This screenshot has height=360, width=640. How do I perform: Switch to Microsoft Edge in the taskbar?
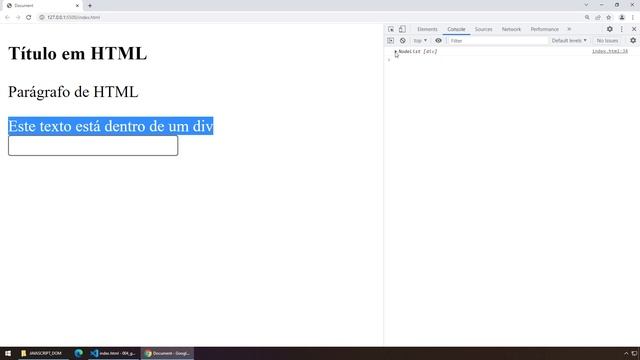pyautogui.click(x=79, y=353)
